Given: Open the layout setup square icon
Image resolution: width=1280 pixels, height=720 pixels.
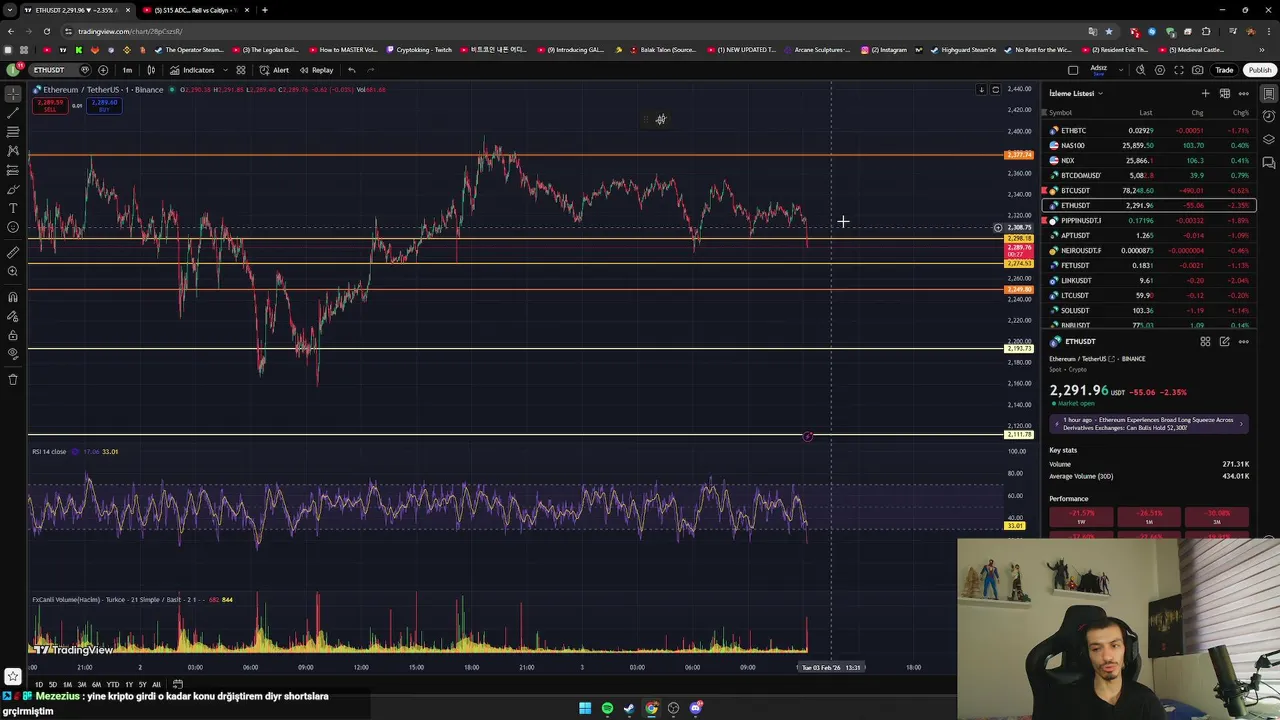Looking at the screenshot, I should tap(1073, 70).
